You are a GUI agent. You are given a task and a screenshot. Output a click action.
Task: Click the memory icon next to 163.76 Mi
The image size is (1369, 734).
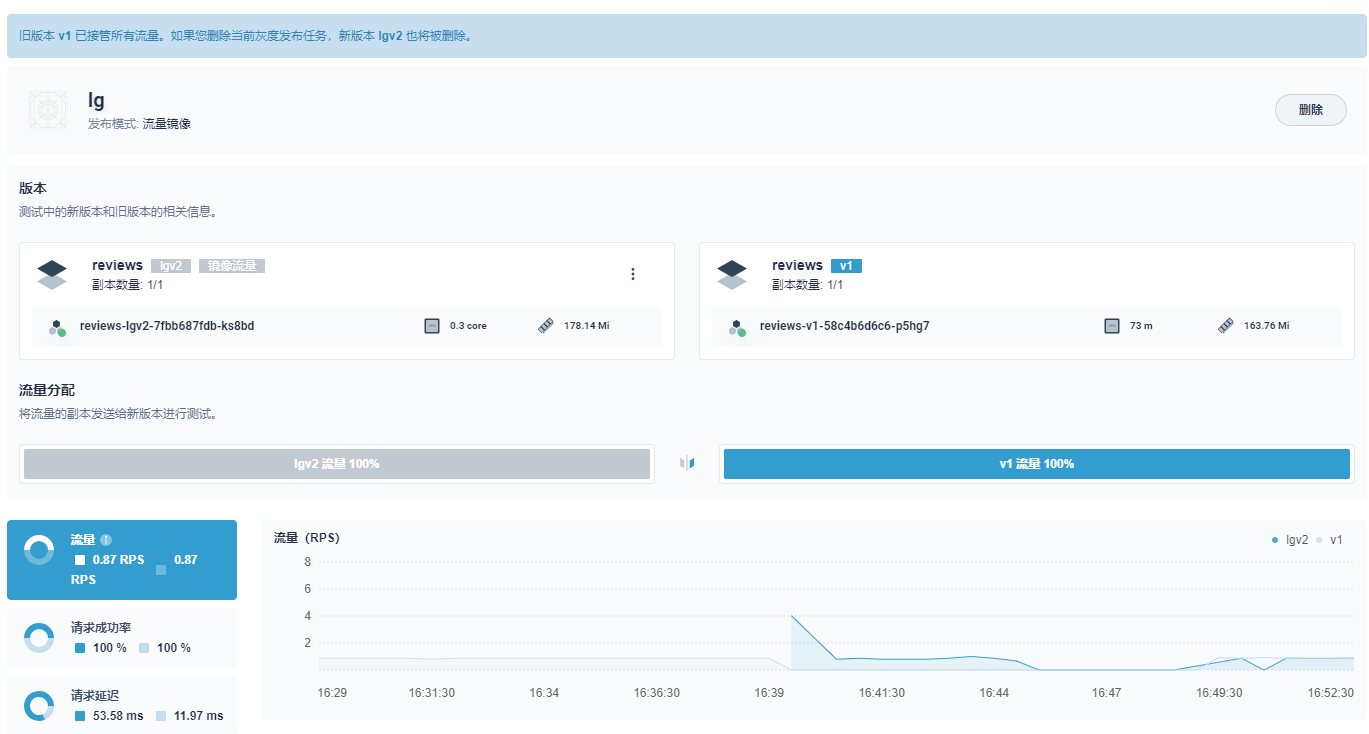tap(1226, 326)
